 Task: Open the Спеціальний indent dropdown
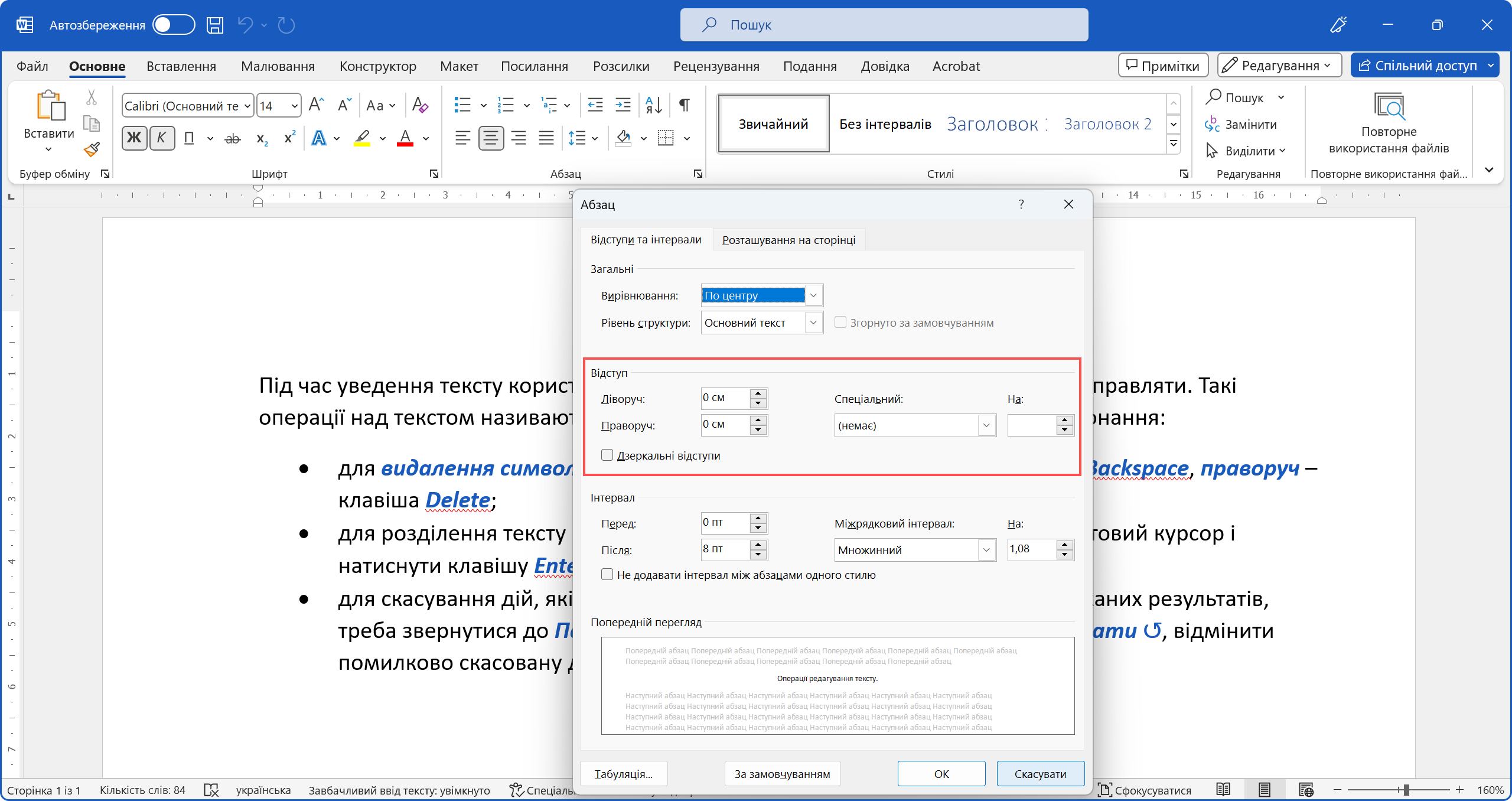tap(985, 425)
